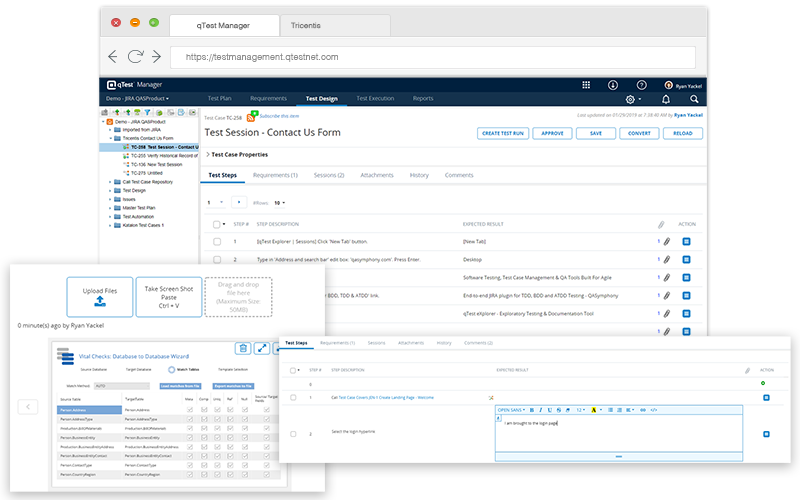Click the upload arrow icon under Upload Files

click(x=100, y=302)
